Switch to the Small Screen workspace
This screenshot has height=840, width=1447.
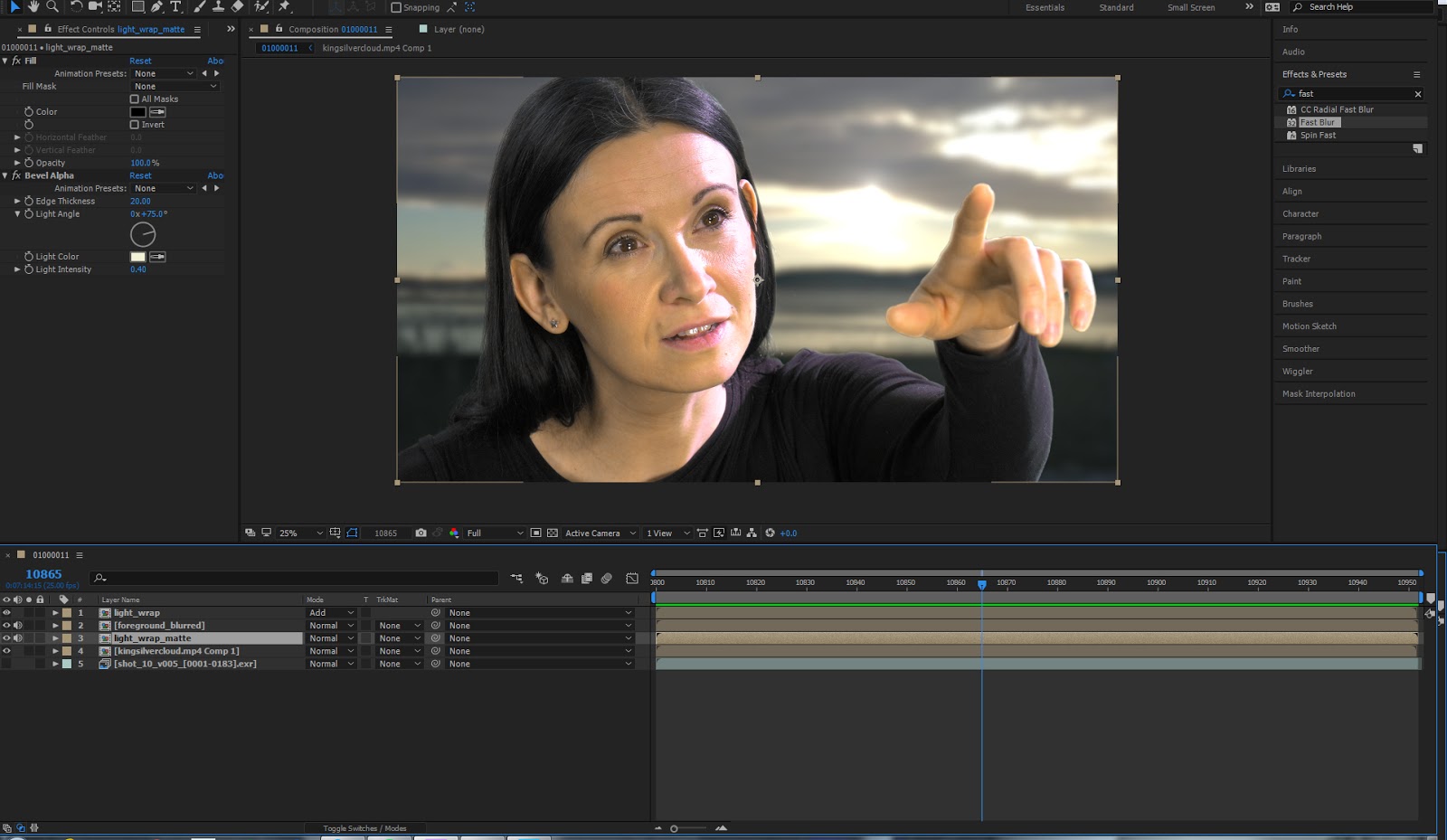[1191, 8]
